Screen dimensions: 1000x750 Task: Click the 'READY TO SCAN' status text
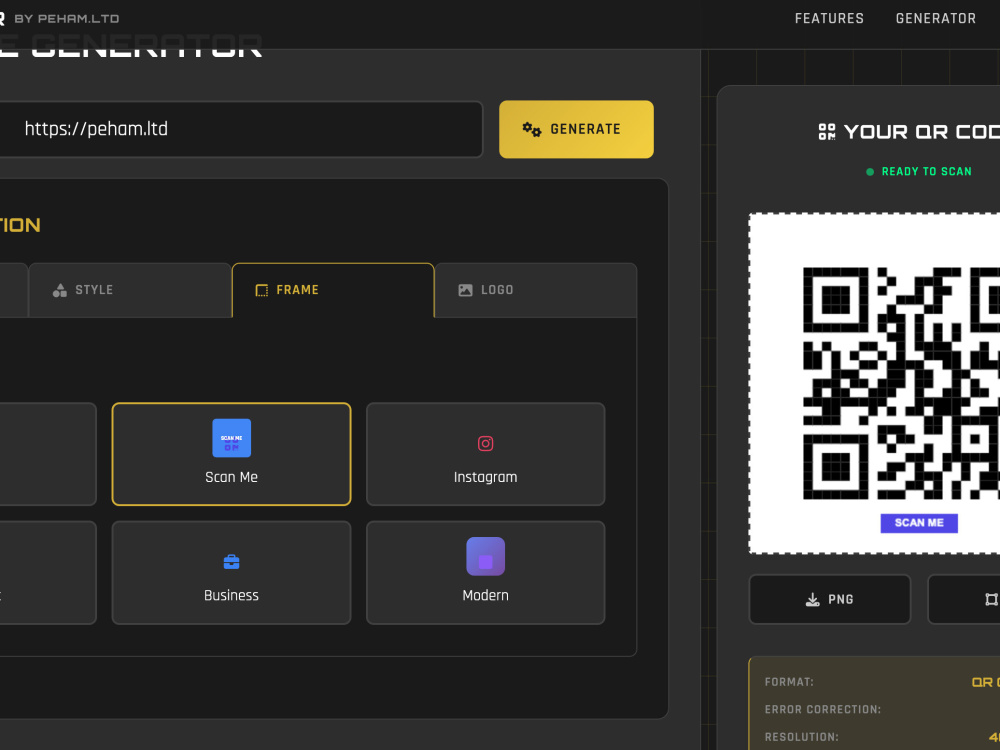coord(927,172)
